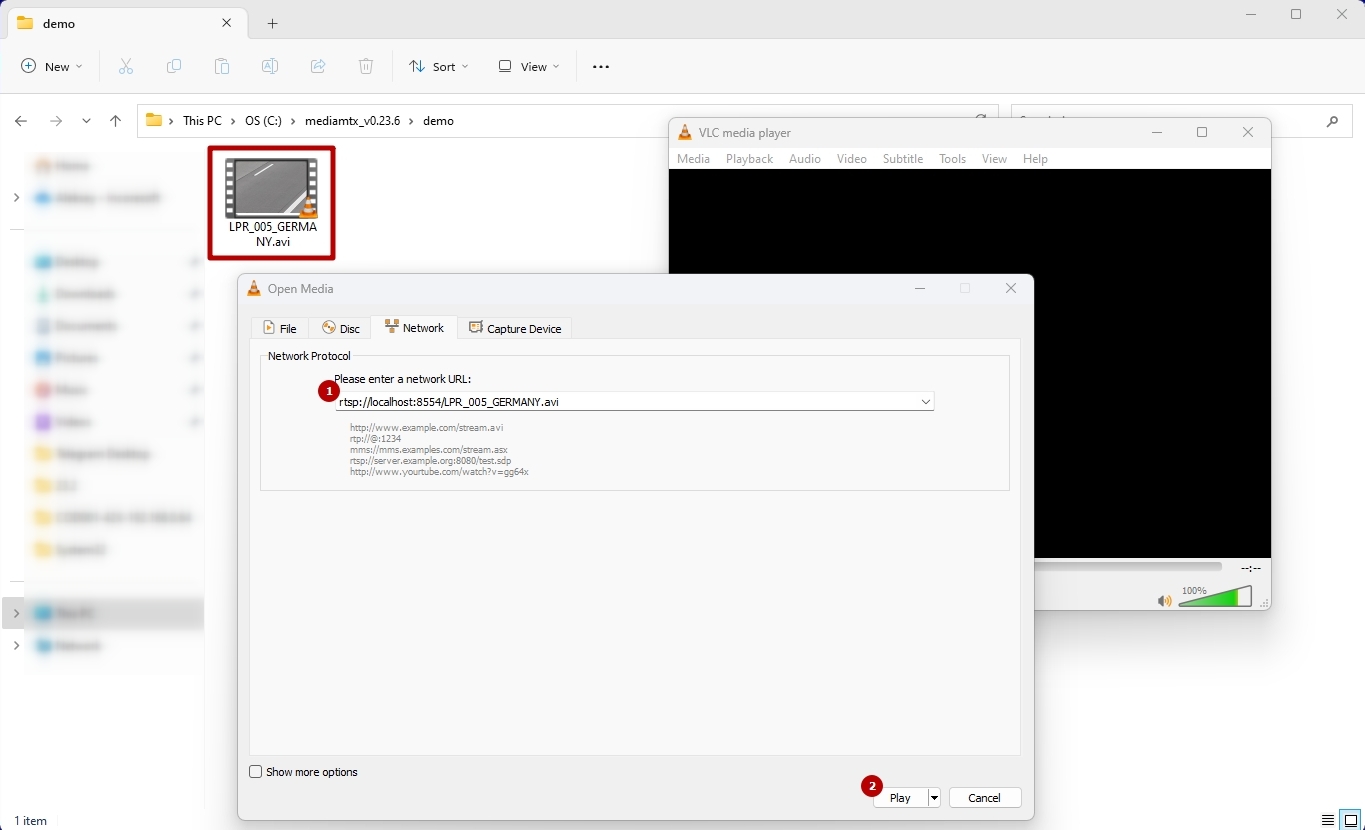1365x830 pixels.
Task: Click the Cut icon in Explorer toolbar
Action: point(126,66)
